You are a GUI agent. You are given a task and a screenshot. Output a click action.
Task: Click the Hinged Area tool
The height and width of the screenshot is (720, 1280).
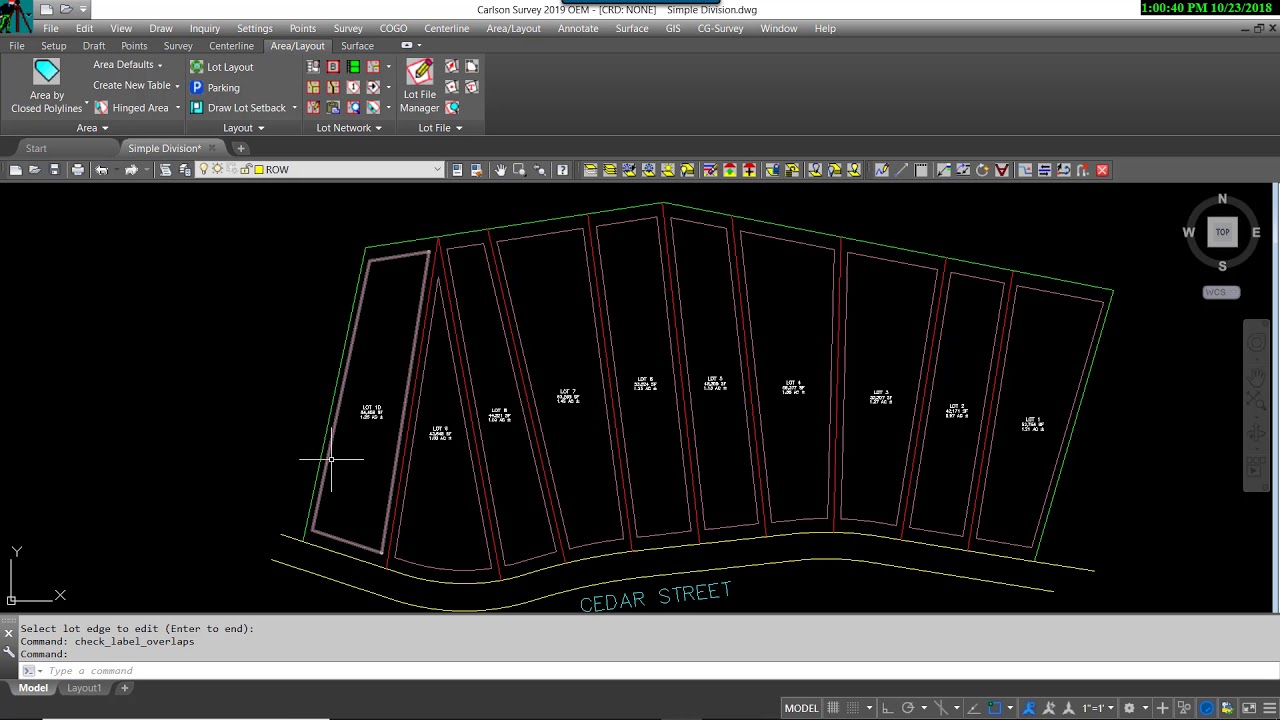[132, 108]
